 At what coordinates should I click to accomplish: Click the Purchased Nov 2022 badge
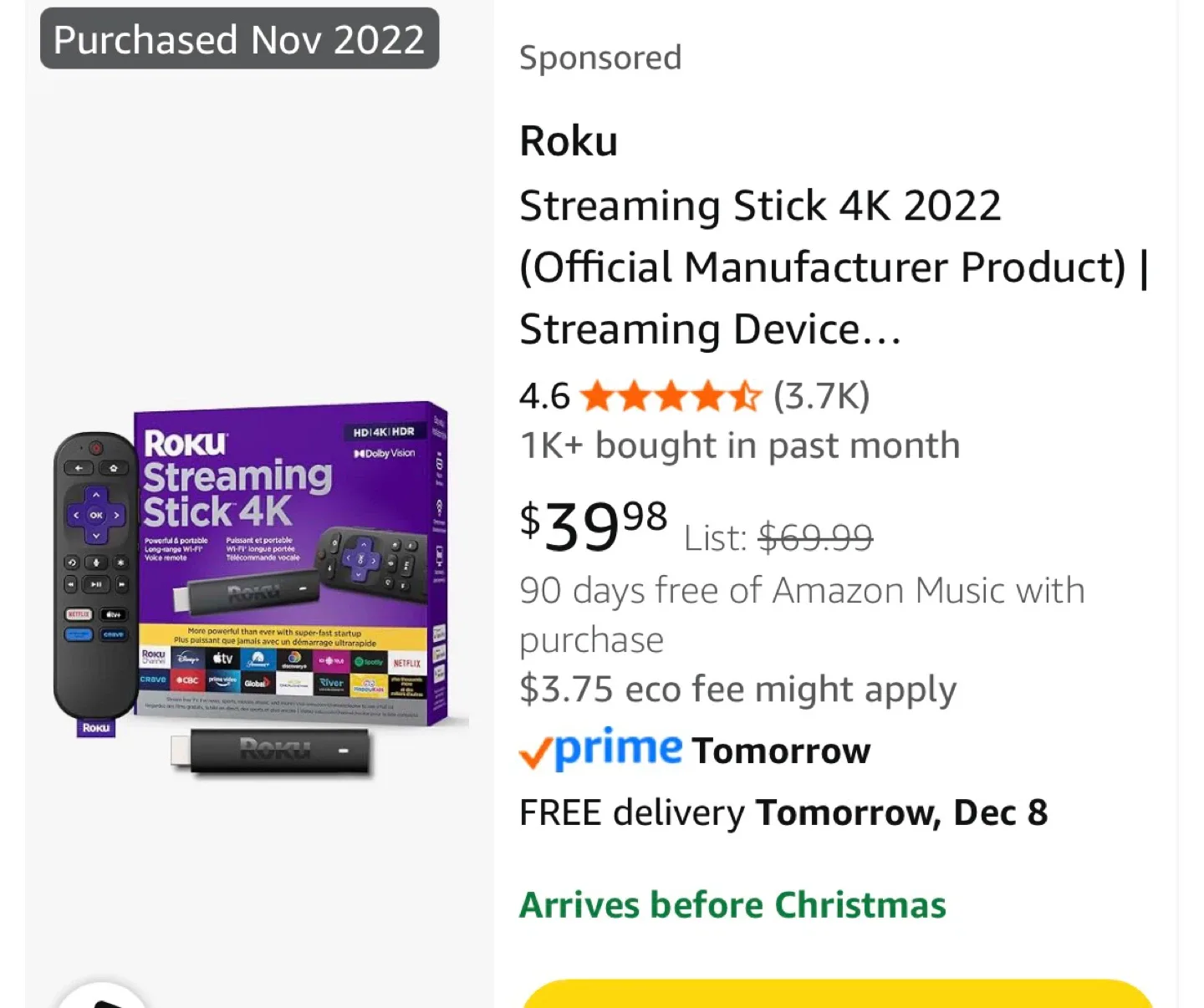point(238,38)
